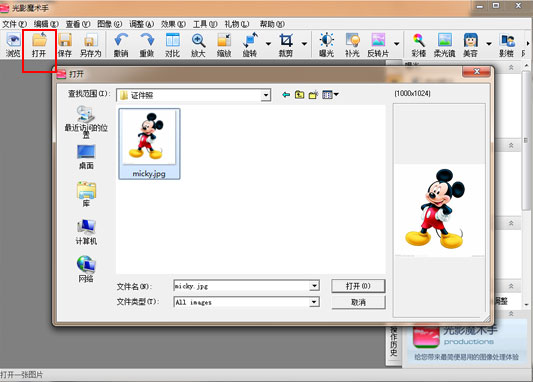Viewport: 533px width, 382px height.
Task: Click the 文件名 text input field
Action: [x=242, y=286]
